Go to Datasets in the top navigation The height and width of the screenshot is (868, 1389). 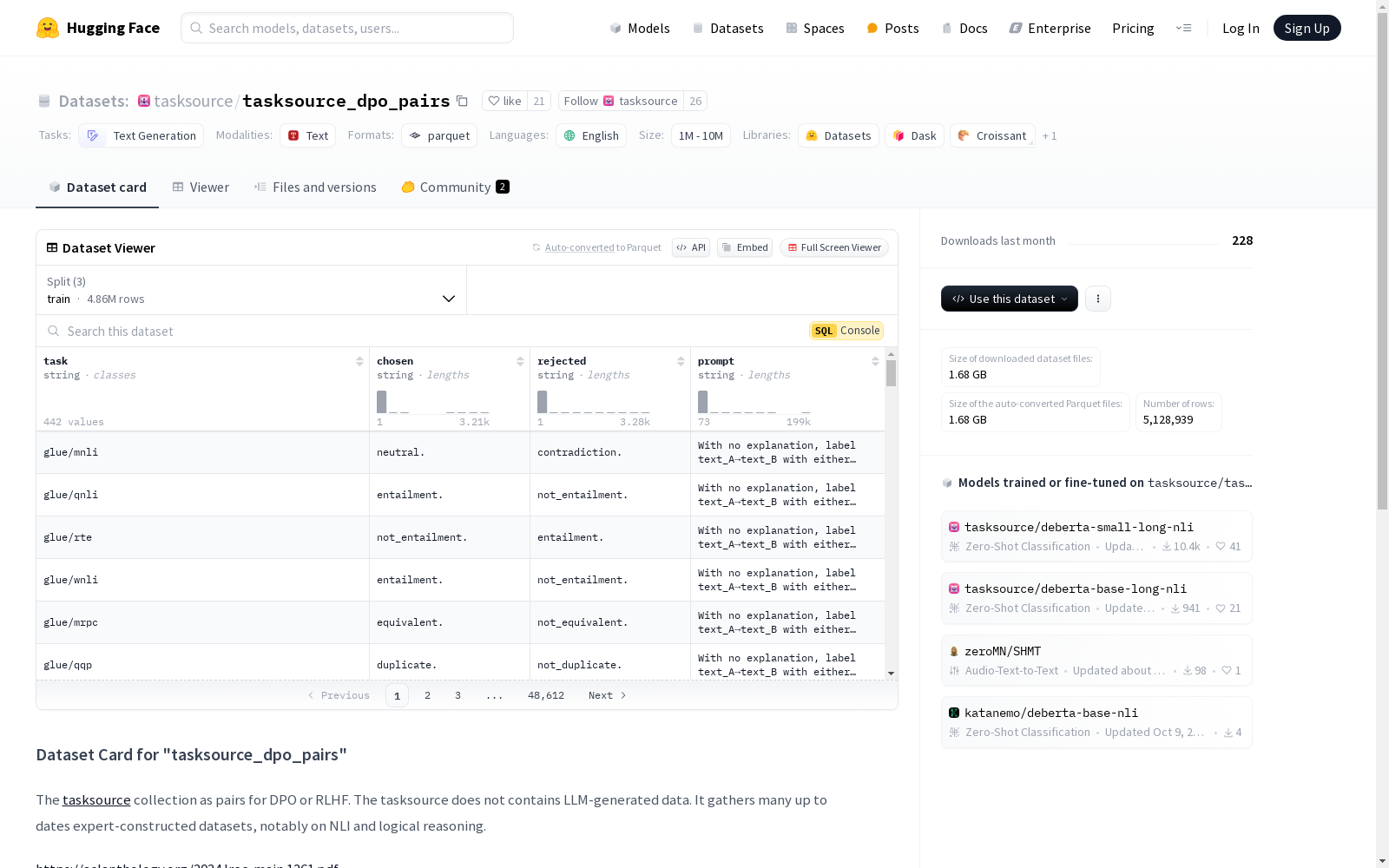coord(727,28)
